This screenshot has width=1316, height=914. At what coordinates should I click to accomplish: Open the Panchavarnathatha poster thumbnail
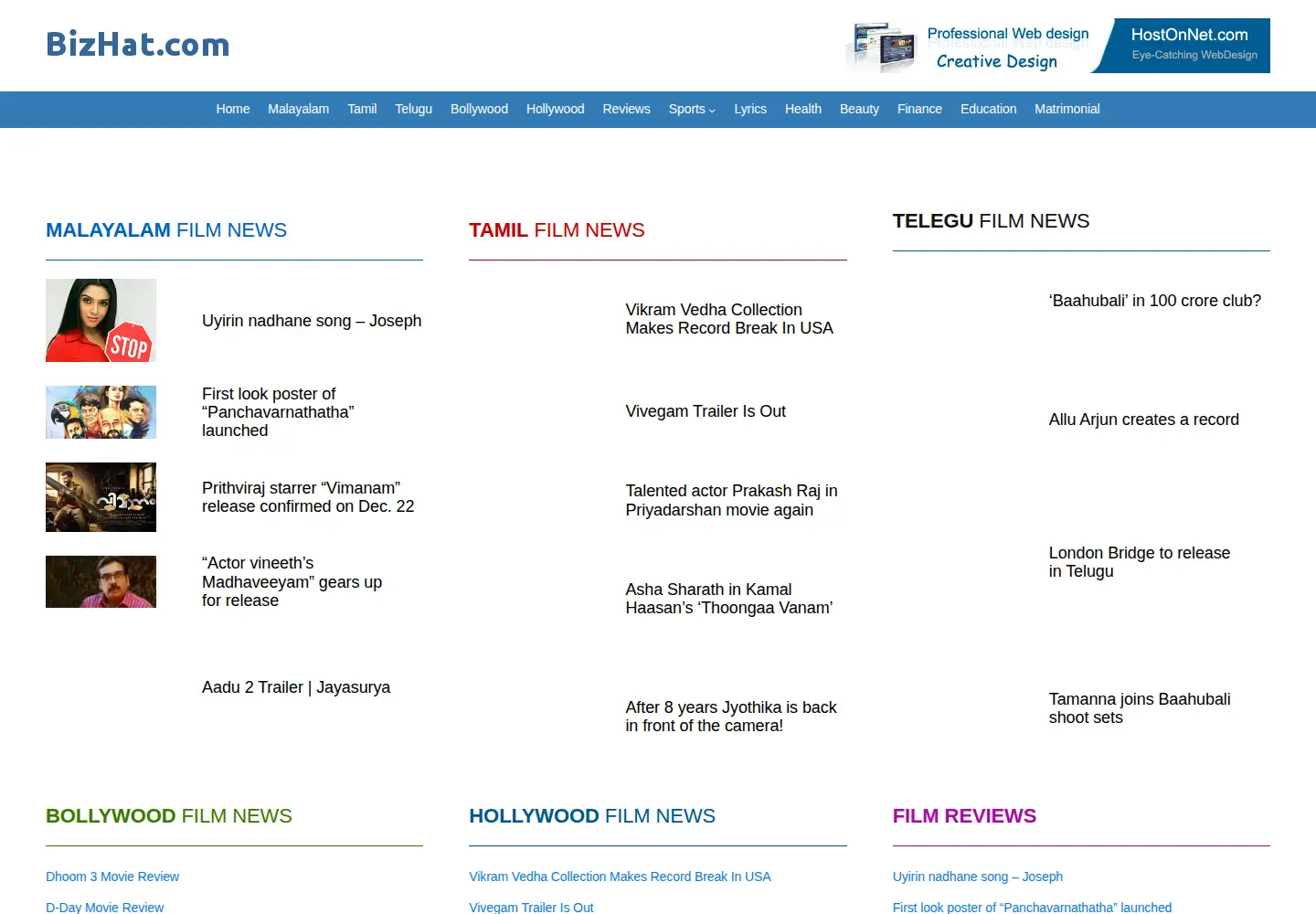(x=101, y=412)
